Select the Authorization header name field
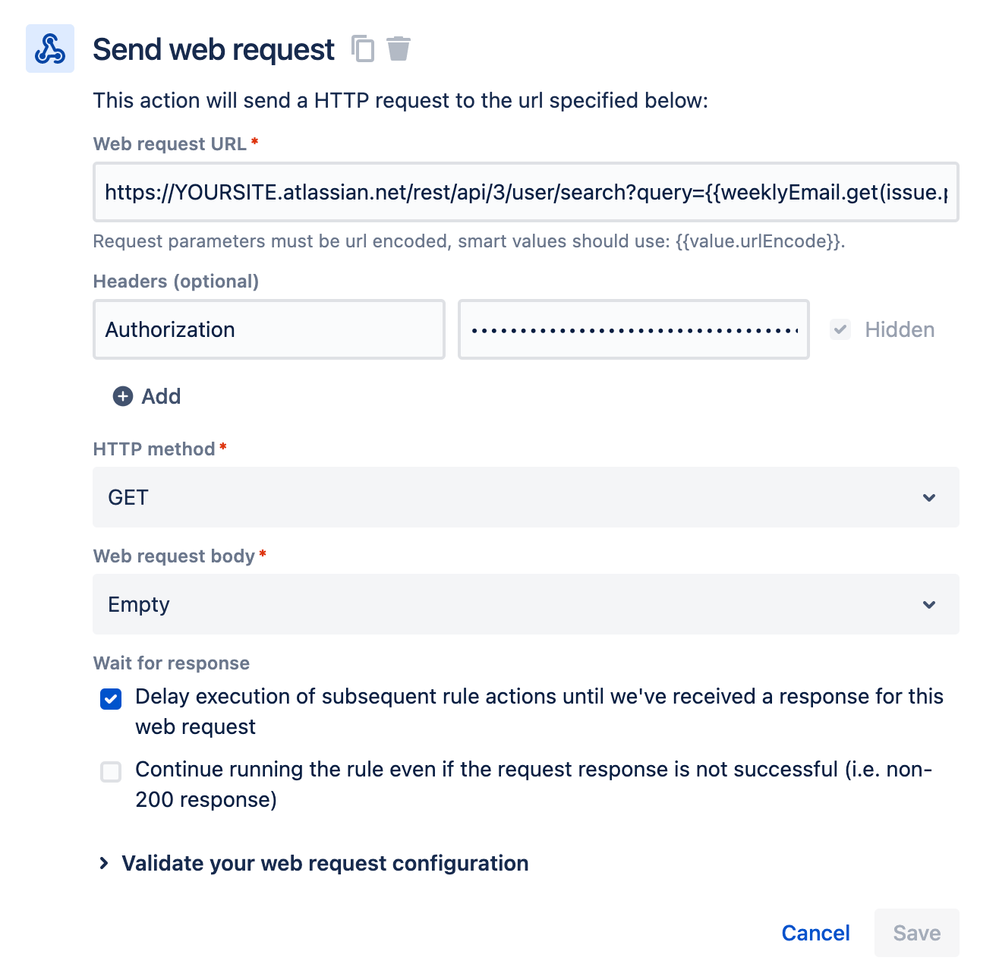 (269, 329)
